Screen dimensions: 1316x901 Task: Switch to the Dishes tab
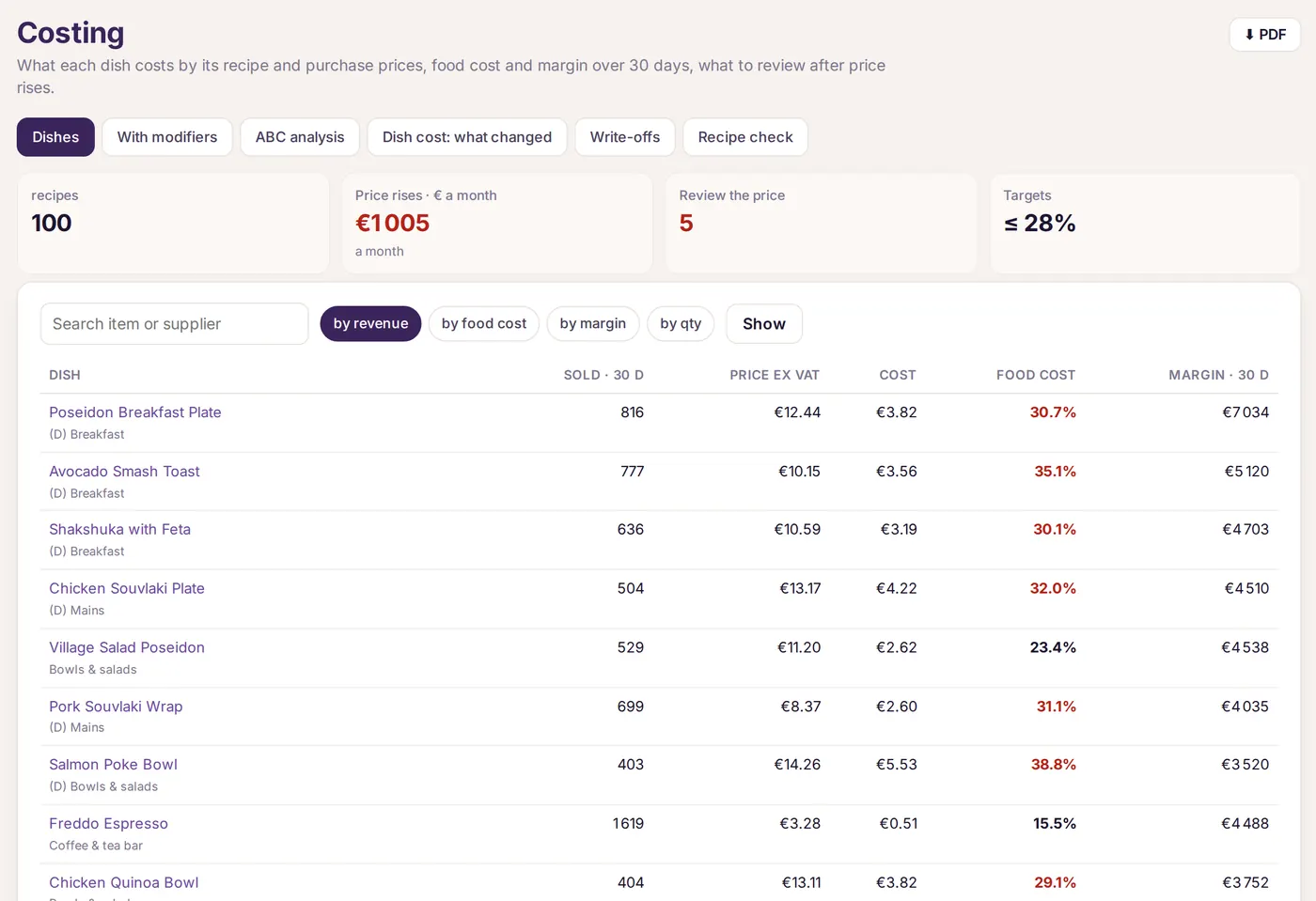[55, 137]
